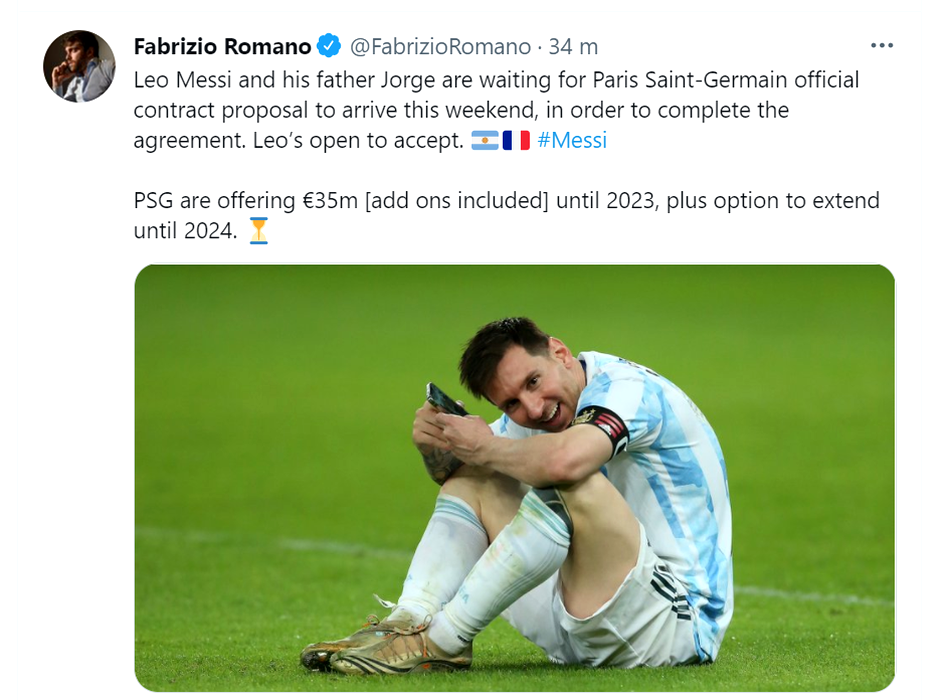
Task: Click the Argentina flag emoji
Action: (484, 141)
